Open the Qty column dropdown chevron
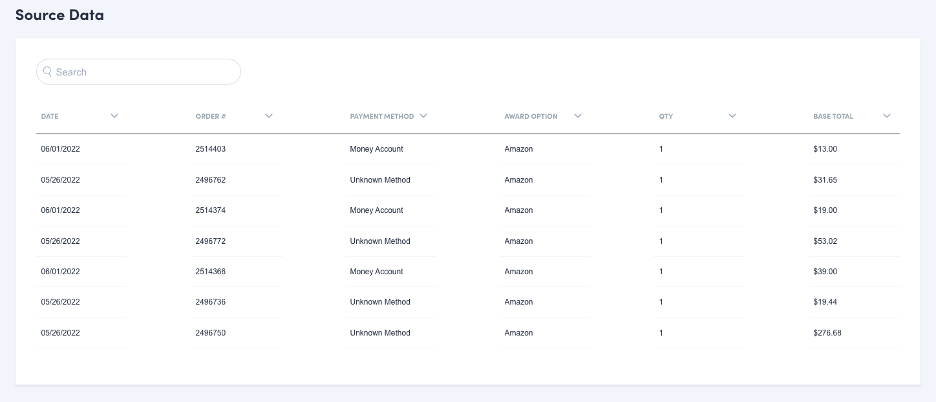The image size is (936, 402). coord(732,116)
